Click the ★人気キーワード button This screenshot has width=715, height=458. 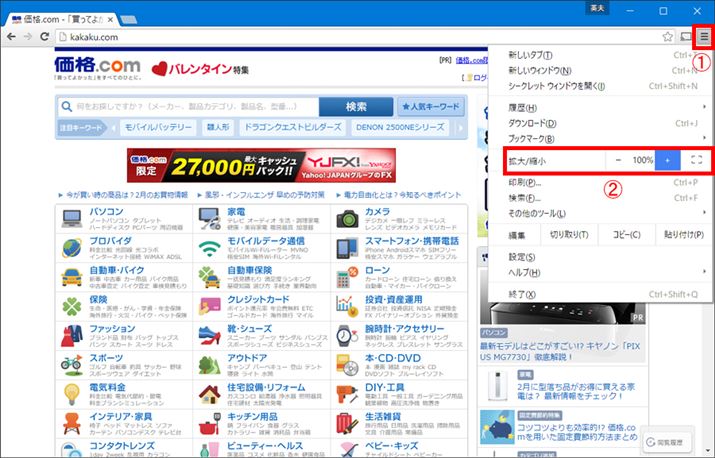click(431, 107)
